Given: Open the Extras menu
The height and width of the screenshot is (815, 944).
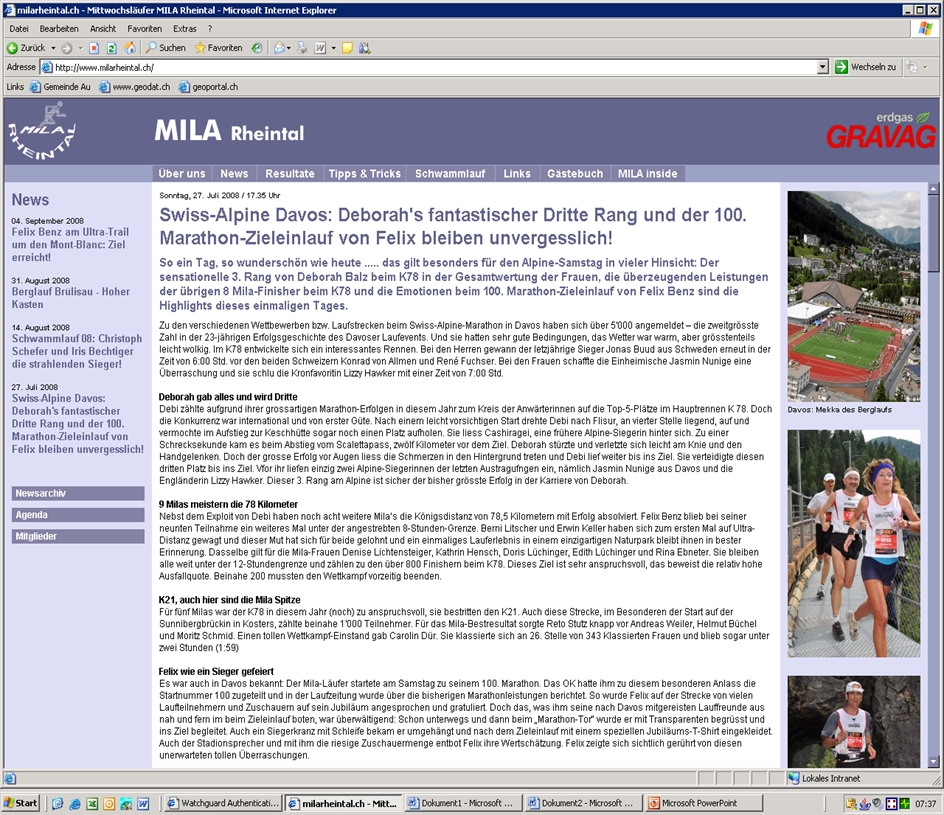Looking at the screenshot, I should (185, 28).
